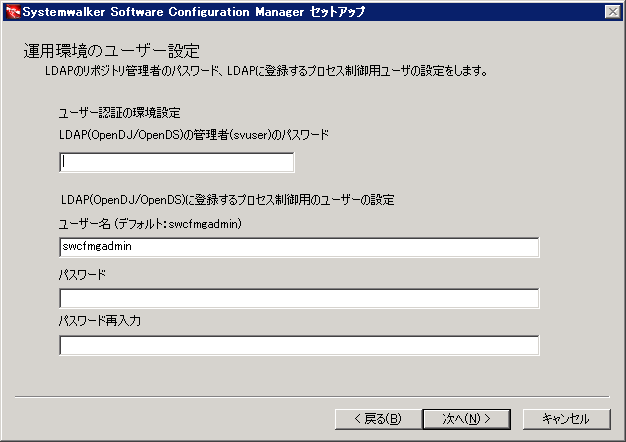The image size is (626, 442).
Task: Click the パスワード label above the third field
Action: pyautogui.click(x=82, y=275)
